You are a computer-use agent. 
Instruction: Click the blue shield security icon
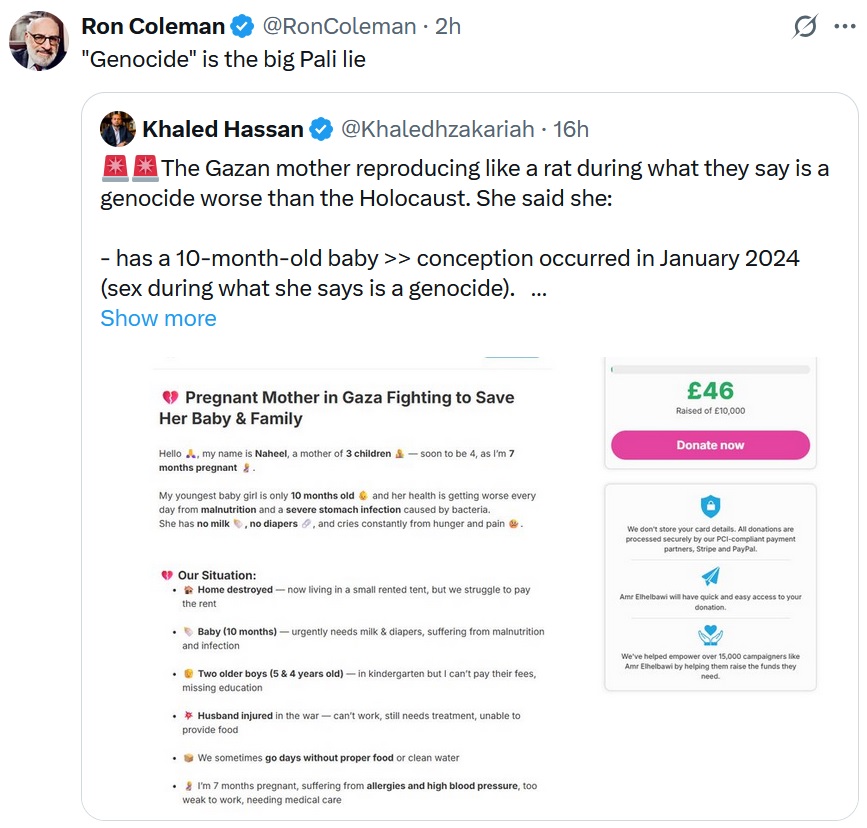point(711,506)
